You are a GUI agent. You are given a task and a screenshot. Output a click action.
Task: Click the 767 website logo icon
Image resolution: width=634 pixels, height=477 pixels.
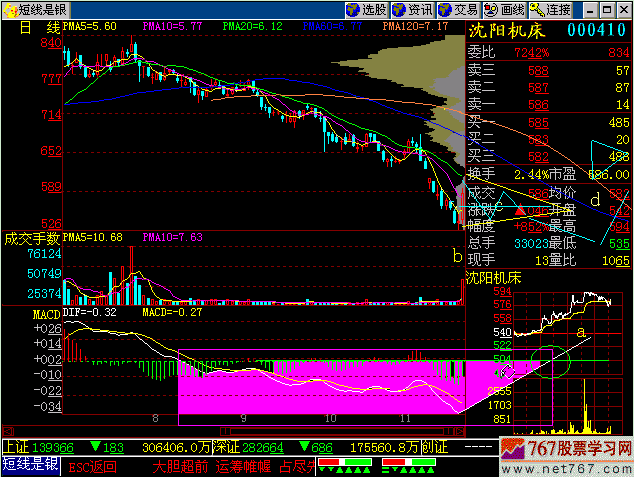513,451
